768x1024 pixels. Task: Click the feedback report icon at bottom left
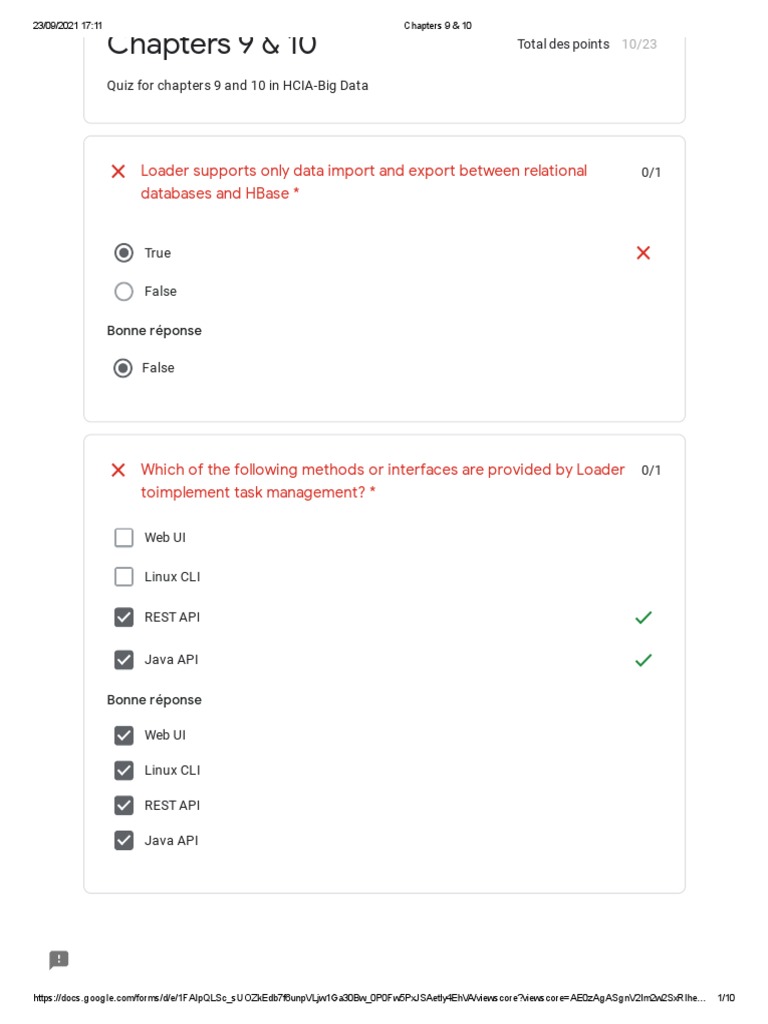coord(59,960)
